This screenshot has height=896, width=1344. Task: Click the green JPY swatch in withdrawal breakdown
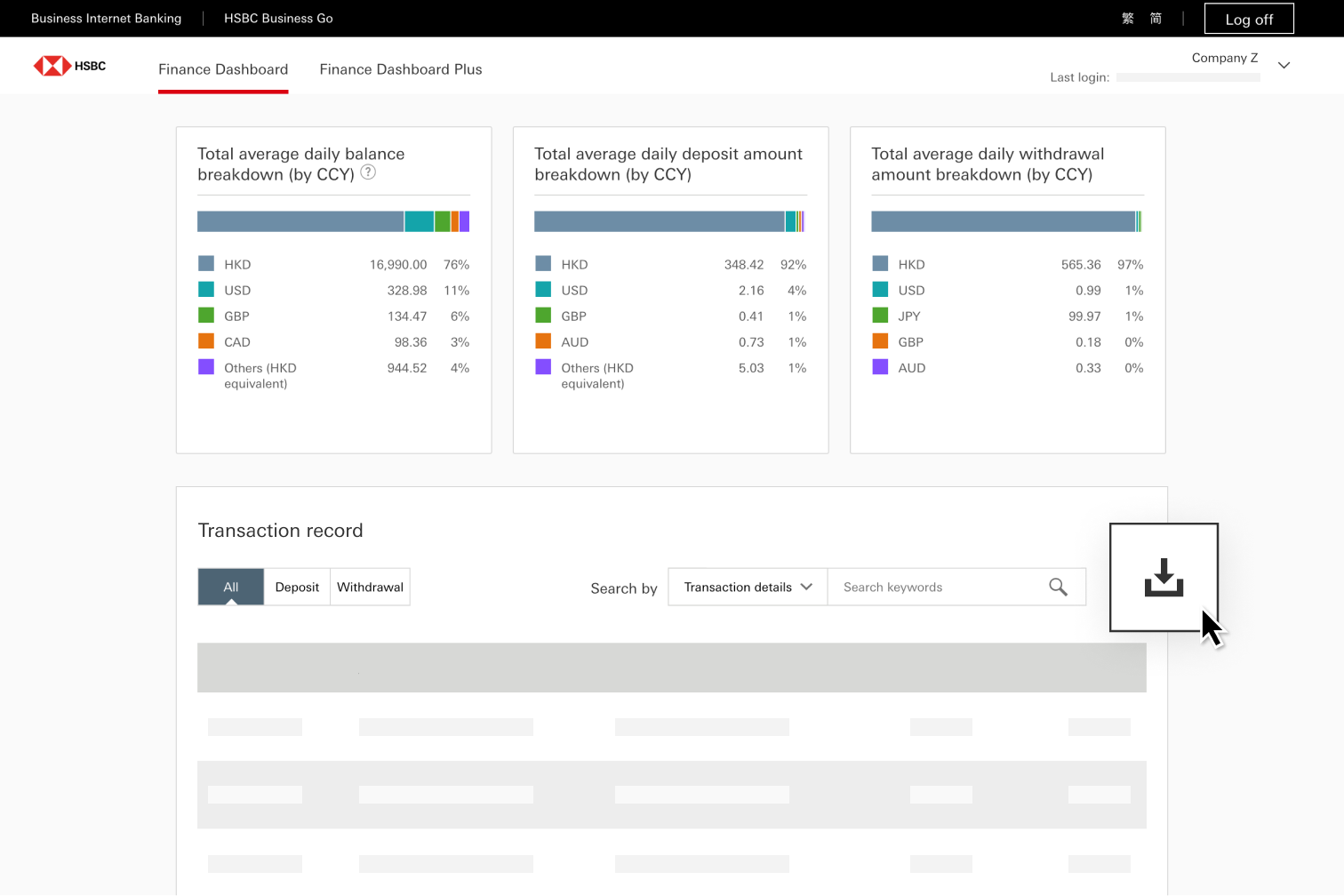pos(880,316)
